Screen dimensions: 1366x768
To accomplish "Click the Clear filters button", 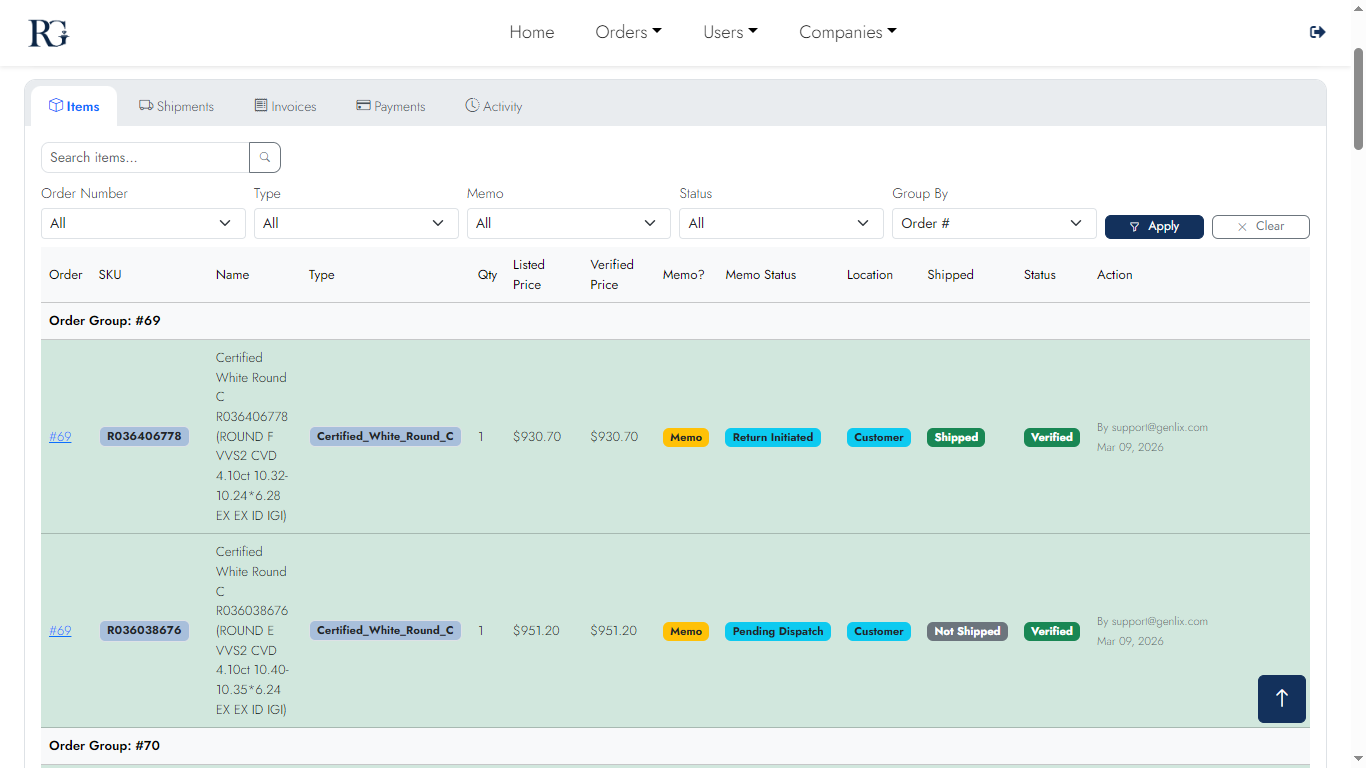I will click(x=1260, y=227).
